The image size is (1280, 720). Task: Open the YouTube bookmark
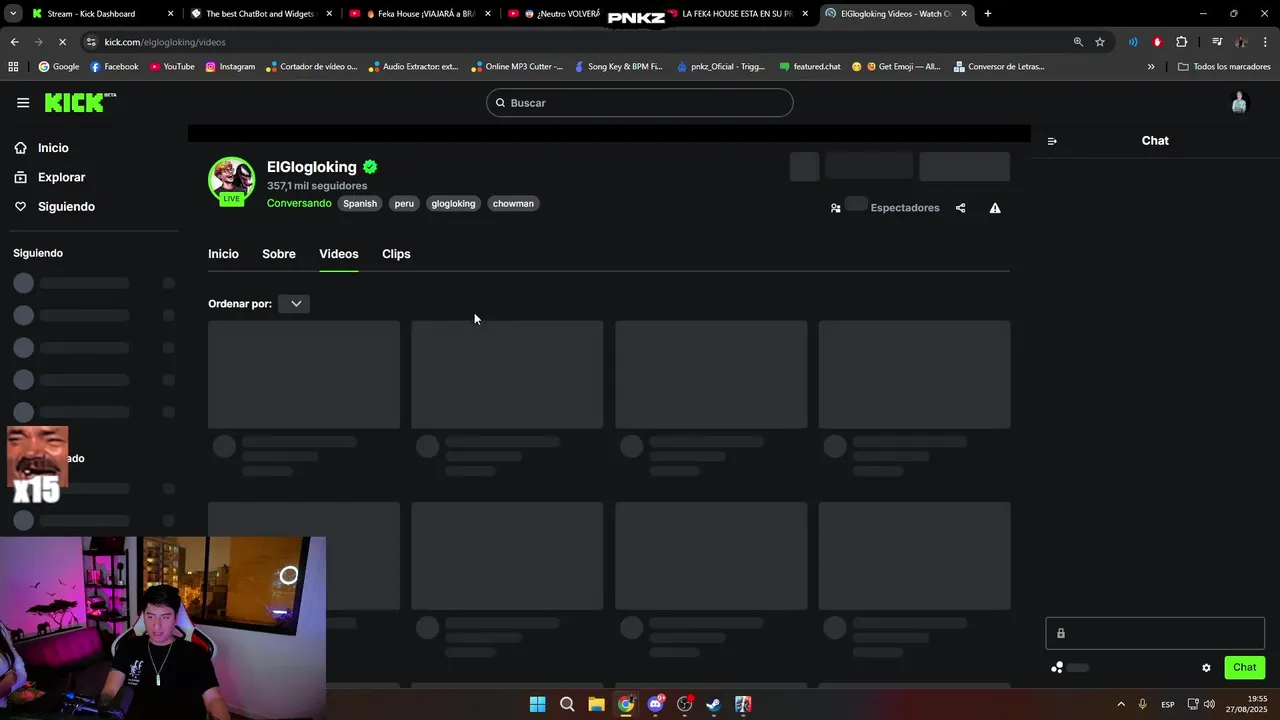(172, 67)
